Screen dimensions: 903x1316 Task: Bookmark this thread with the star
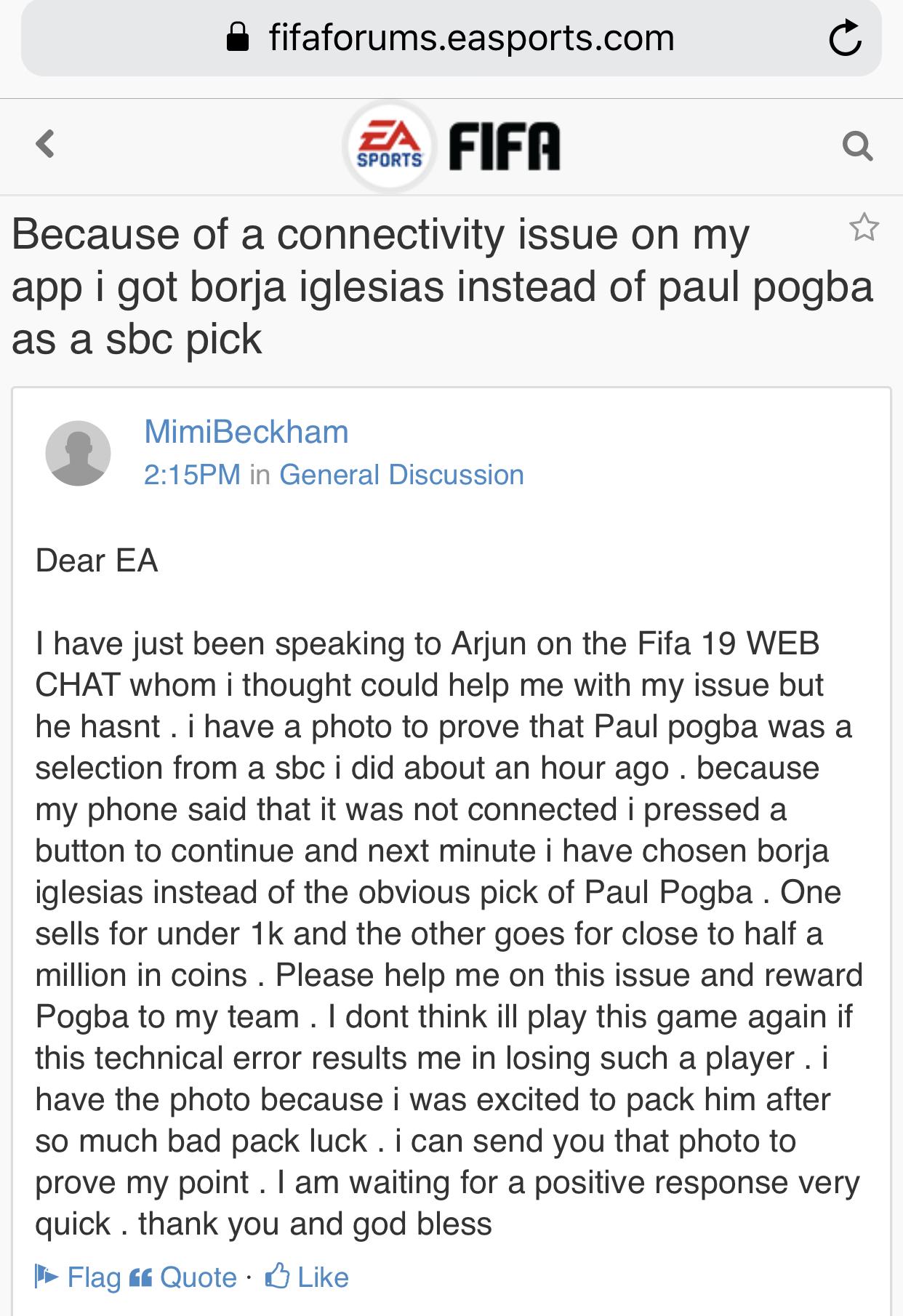[864, 228]
